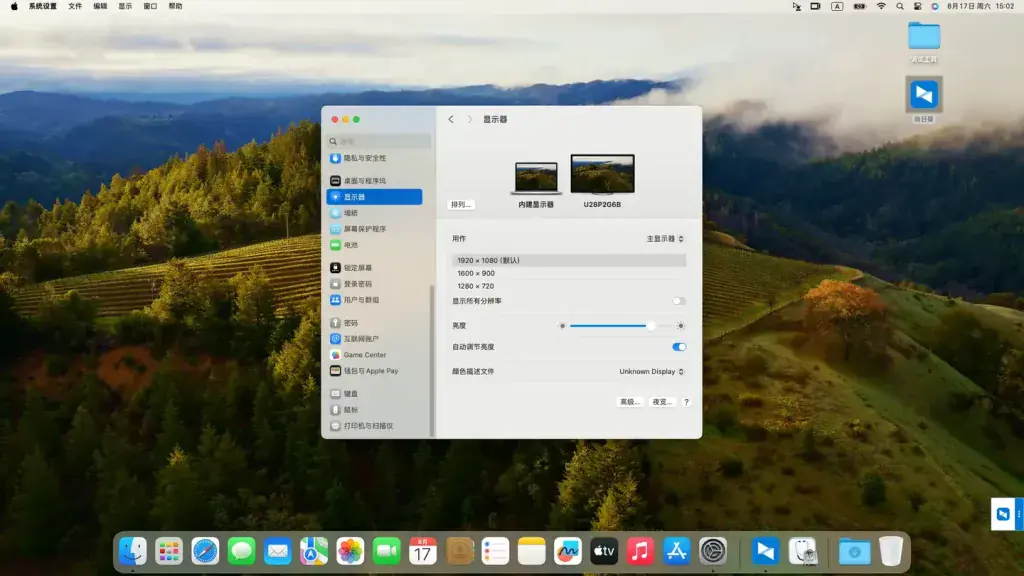The height and width of the screenshot is (576, 1024).
Task: Select 显示器 in the sidebar
Action: coord(374,197)
